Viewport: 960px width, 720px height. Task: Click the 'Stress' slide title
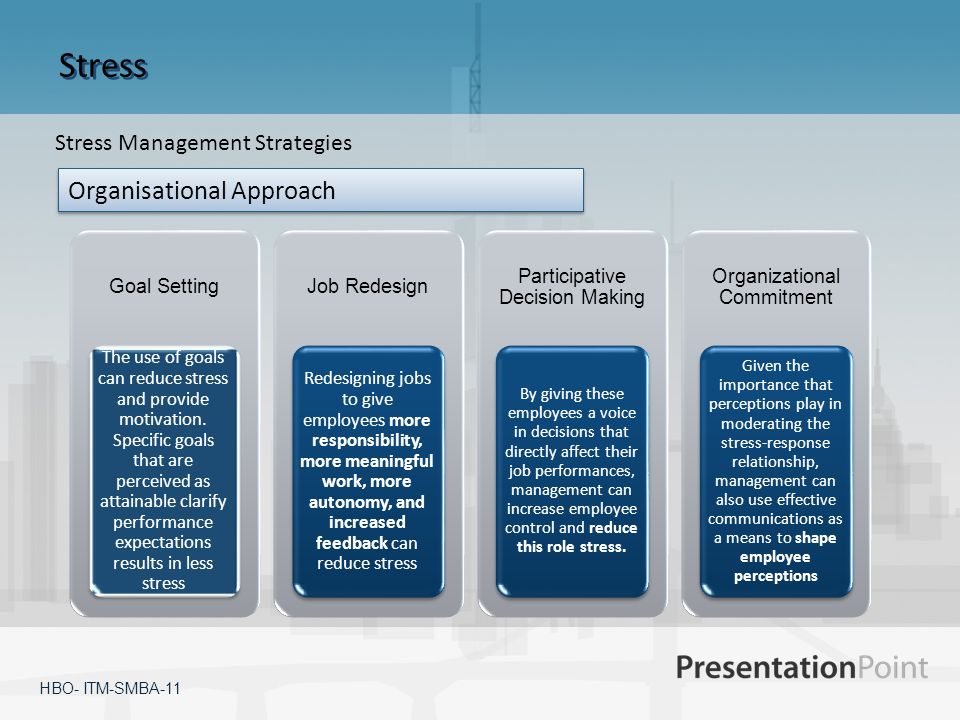point(103,66)
